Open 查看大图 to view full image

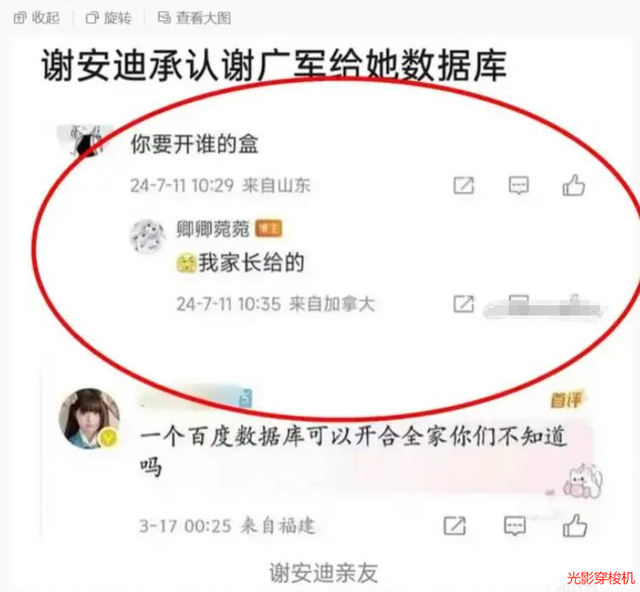click(195, 18)
